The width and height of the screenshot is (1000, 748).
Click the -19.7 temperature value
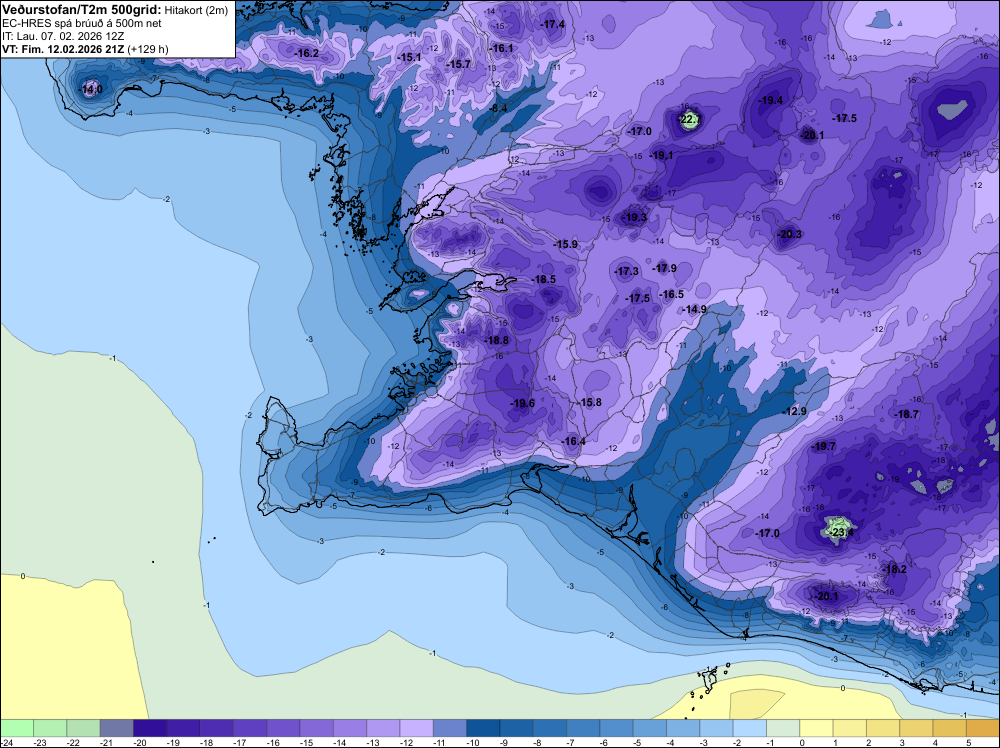(x=823, y=446)
